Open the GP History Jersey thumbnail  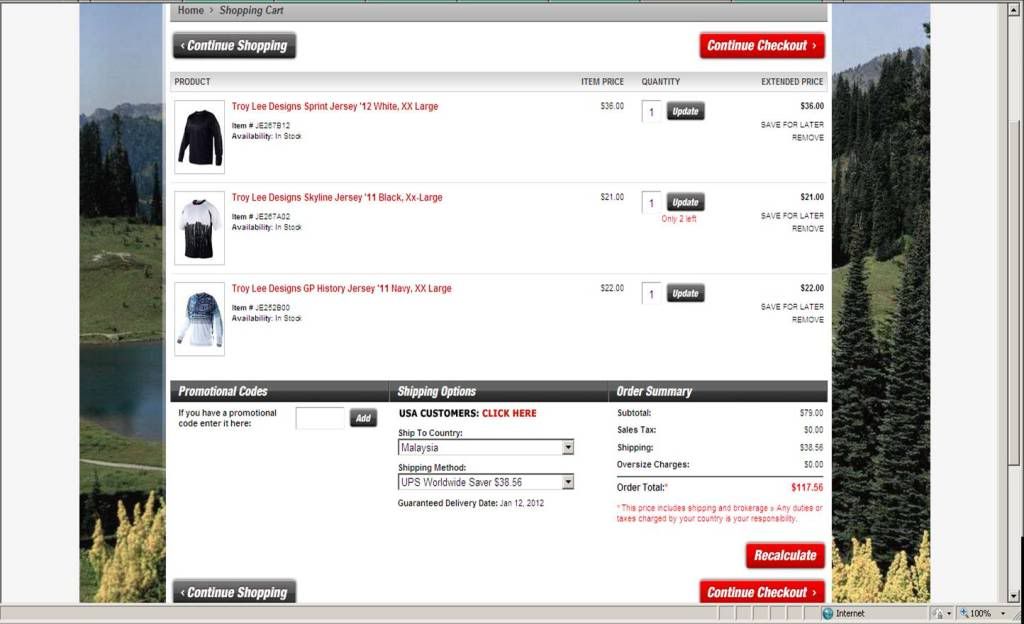tap(199, 319)
